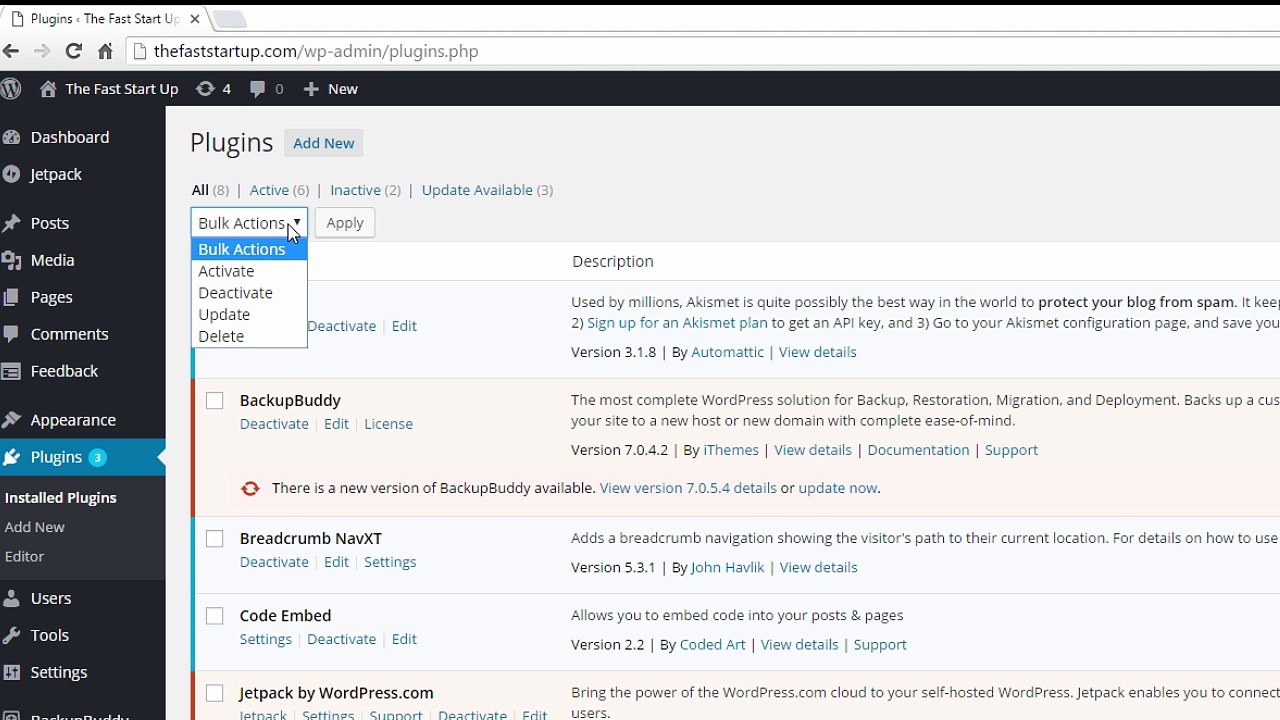1280x720 pixels.
Task: Choose Deactivate from the bulk actions list
Action: 249,293
